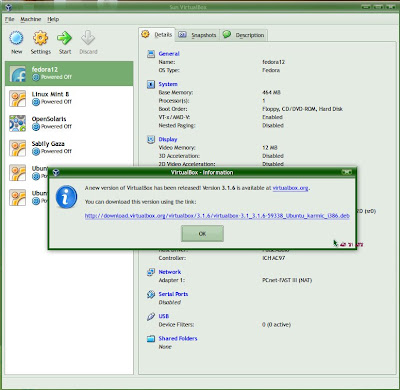Click the VirtualBox icon in dialog title bar
The width and height of the screenshot is (400, 390).
coord(56,172)
